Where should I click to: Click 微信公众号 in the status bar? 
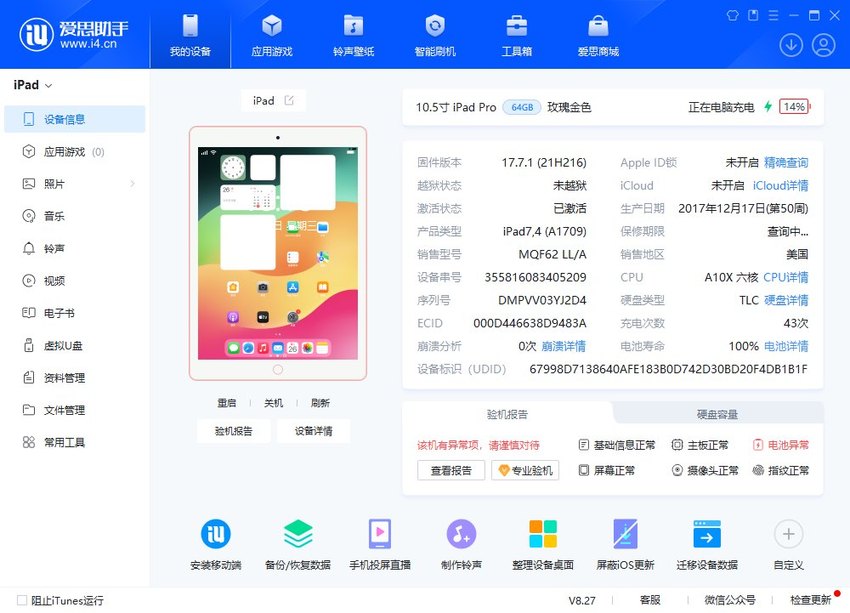click(x=730, y=600)
